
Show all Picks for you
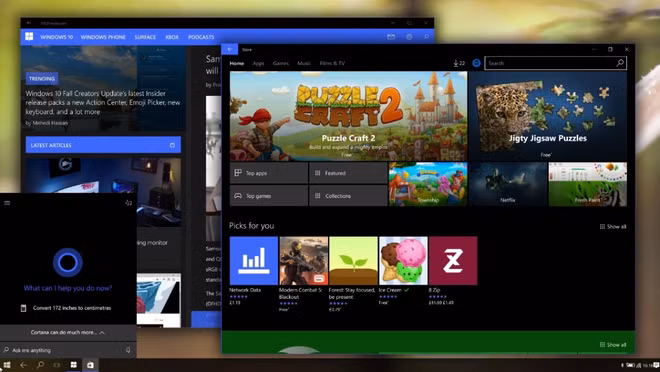(613, 226)
